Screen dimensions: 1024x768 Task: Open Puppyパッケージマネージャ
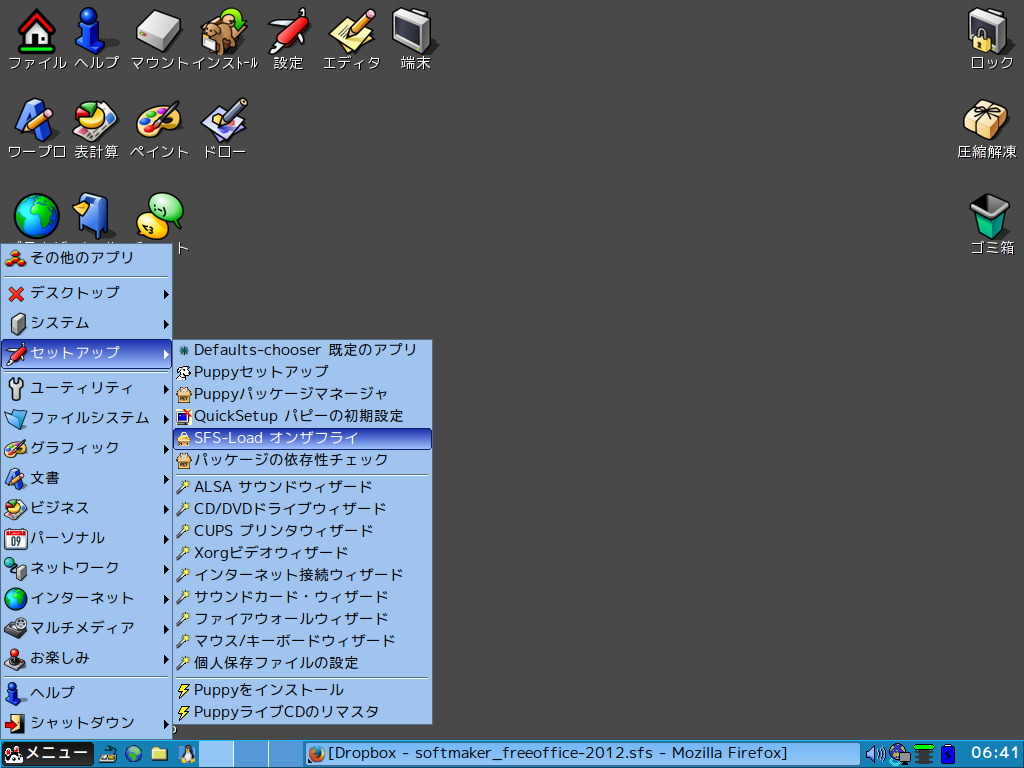[302, 394]
